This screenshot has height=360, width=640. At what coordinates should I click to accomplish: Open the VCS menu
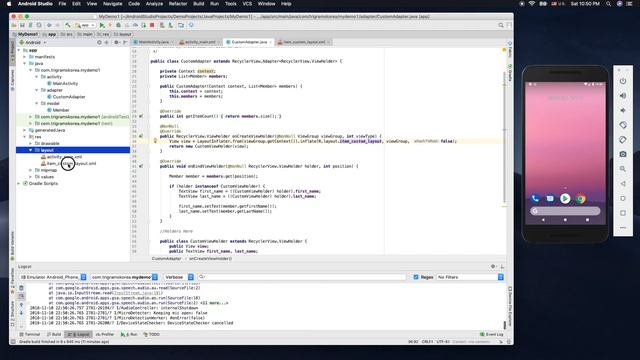(x=247, y=4)
